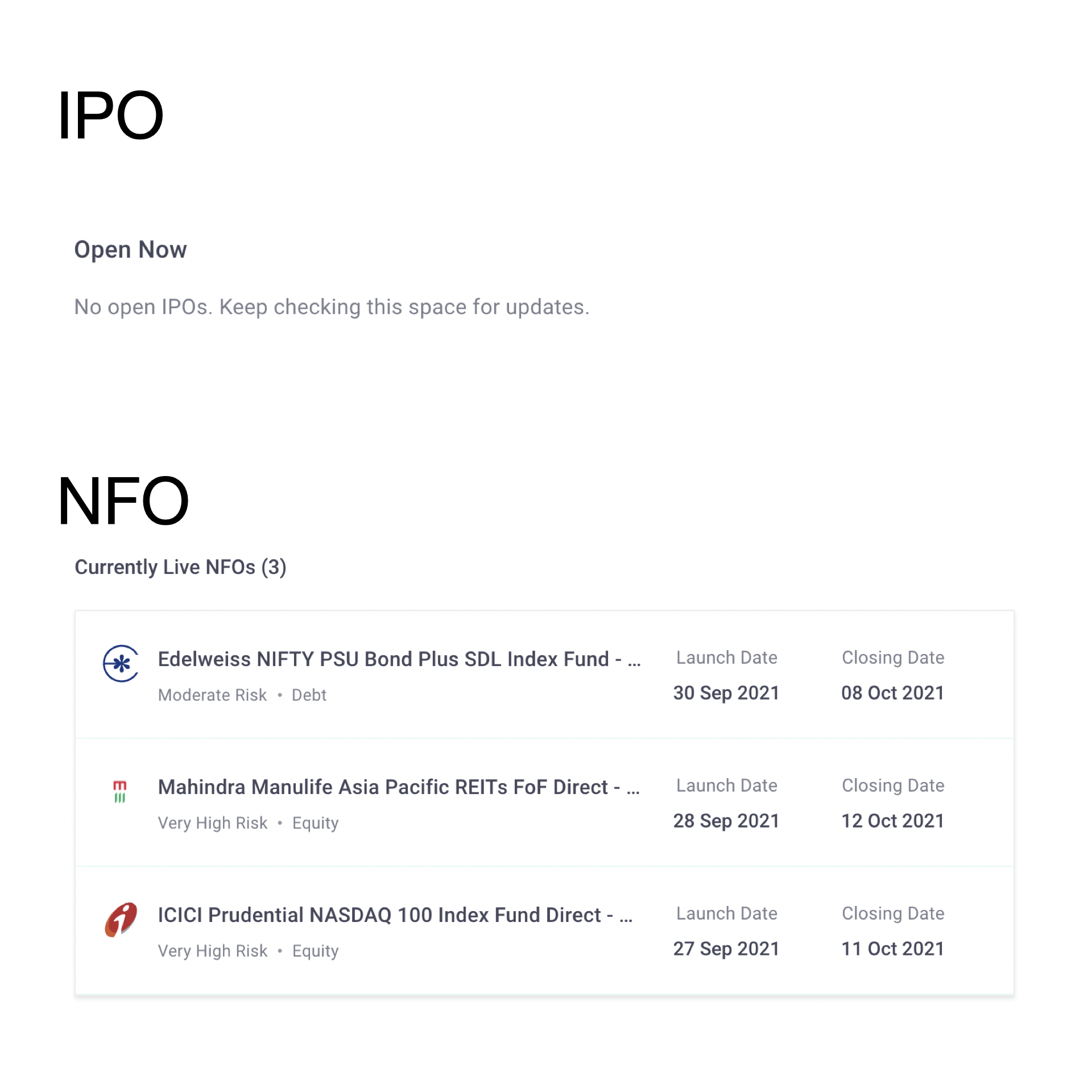Click Moderate Risk label under Edelweiss fund
The image size is (1092, 1092).
pyautogui.click(x=212, y=695)
